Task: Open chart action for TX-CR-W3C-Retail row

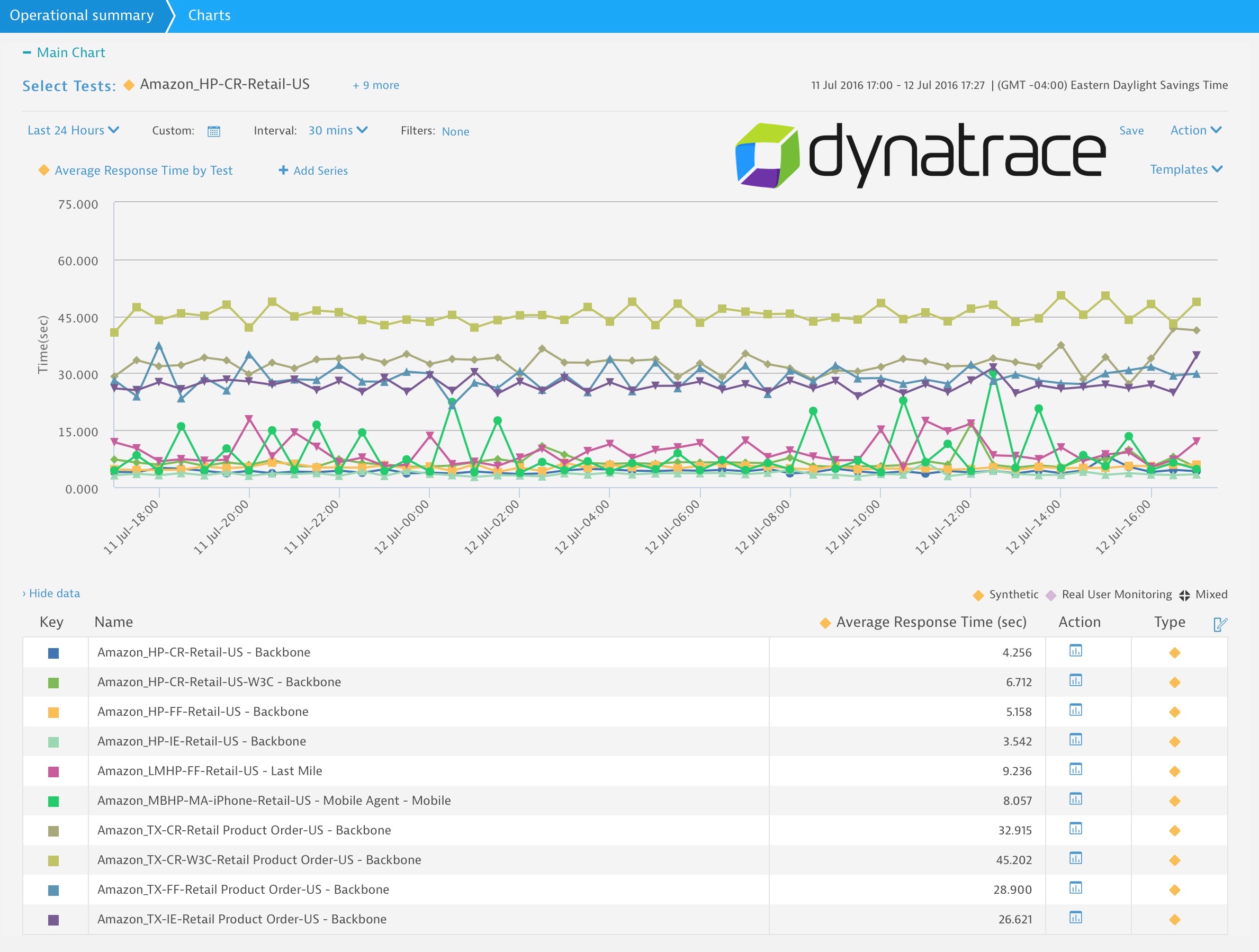Action: (1075, 857)
